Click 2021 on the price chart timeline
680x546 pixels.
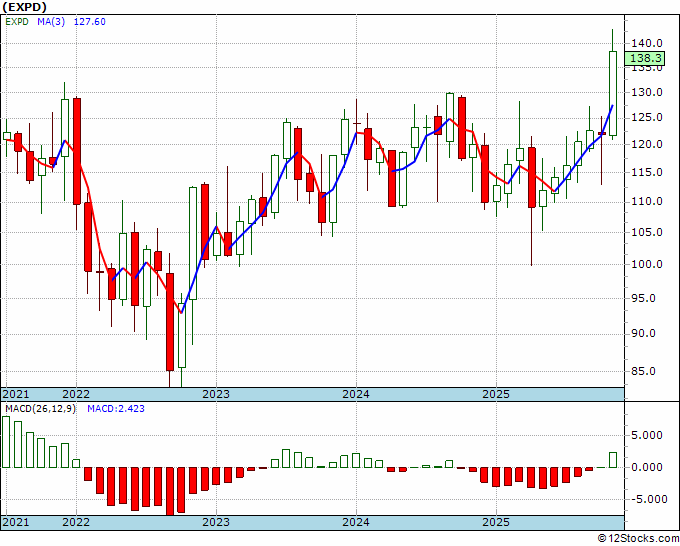point(16,394)
